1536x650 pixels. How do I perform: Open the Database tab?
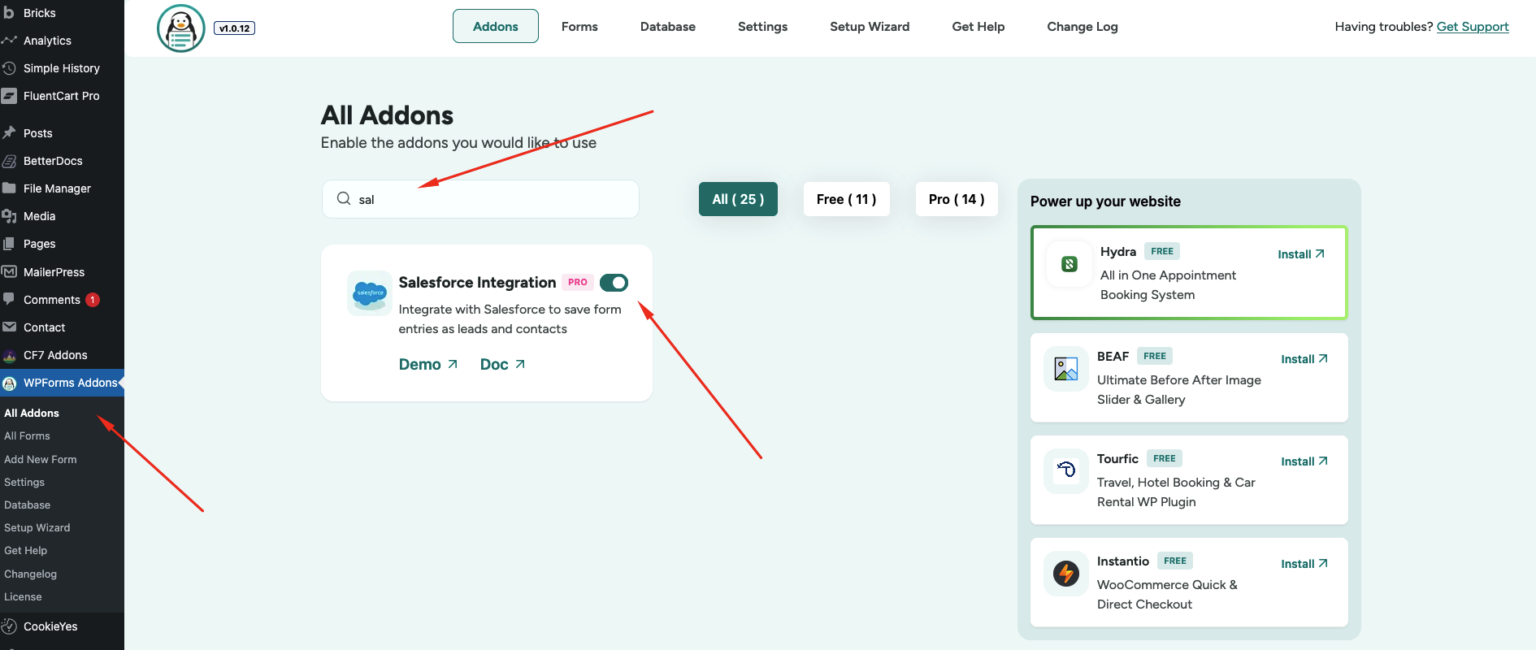[668, 26]
